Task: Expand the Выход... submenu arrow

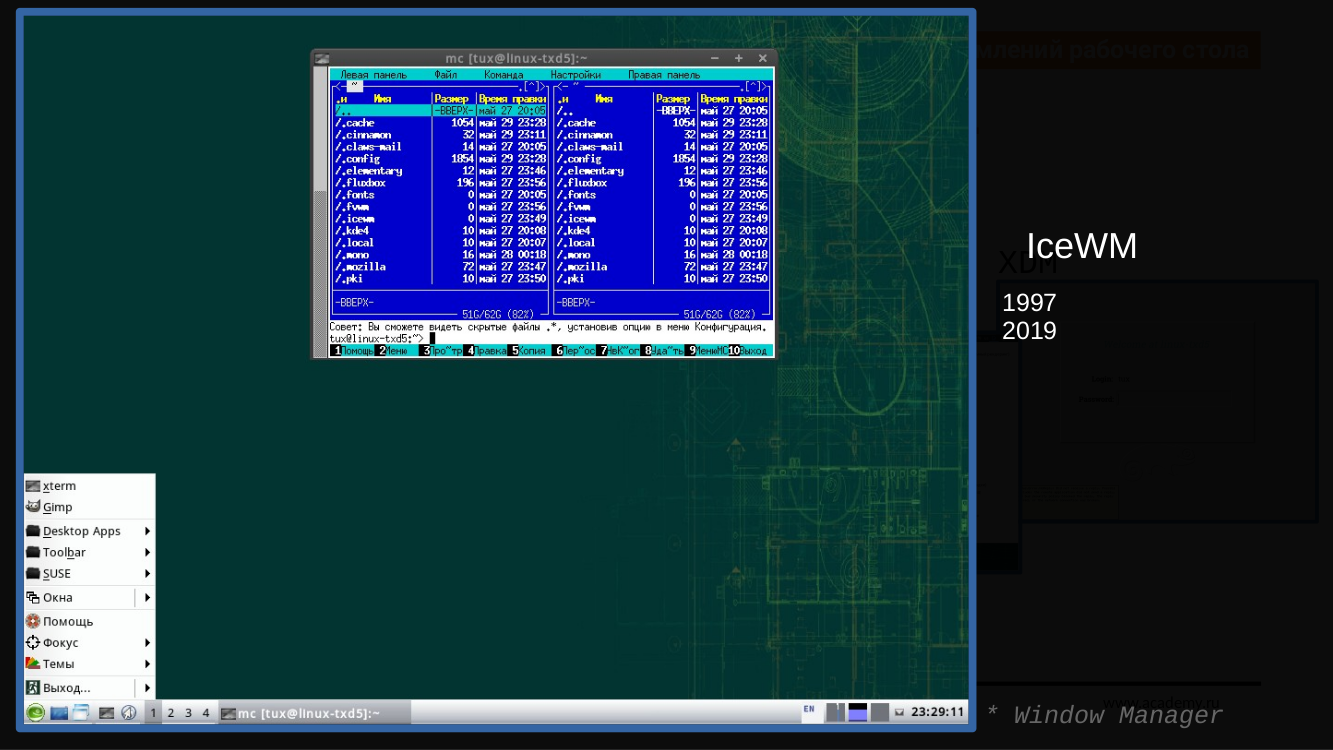Action: tap(147, 688)
